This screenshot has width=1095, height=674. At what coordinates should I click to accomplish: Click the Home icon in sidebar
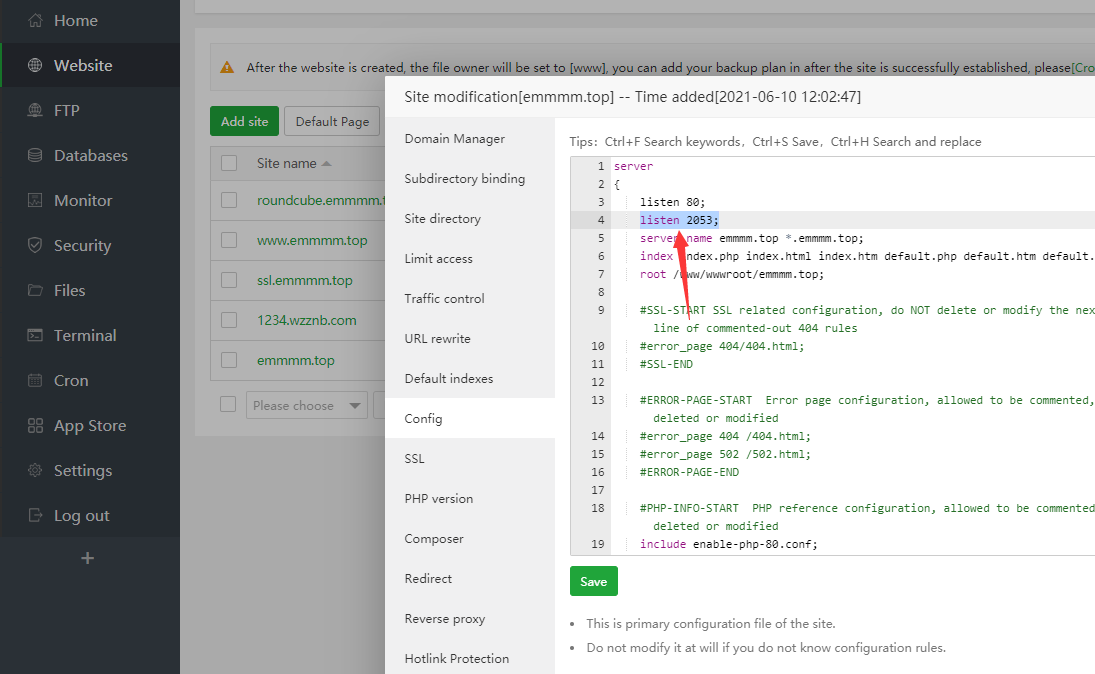[x=35, y=20]
